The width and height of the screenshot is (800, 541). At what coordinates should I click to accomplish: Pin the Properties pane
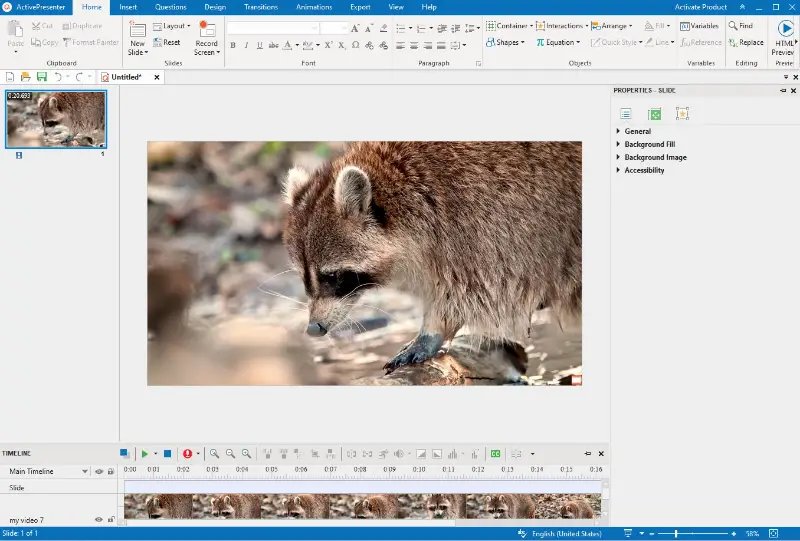coord(783,90)
